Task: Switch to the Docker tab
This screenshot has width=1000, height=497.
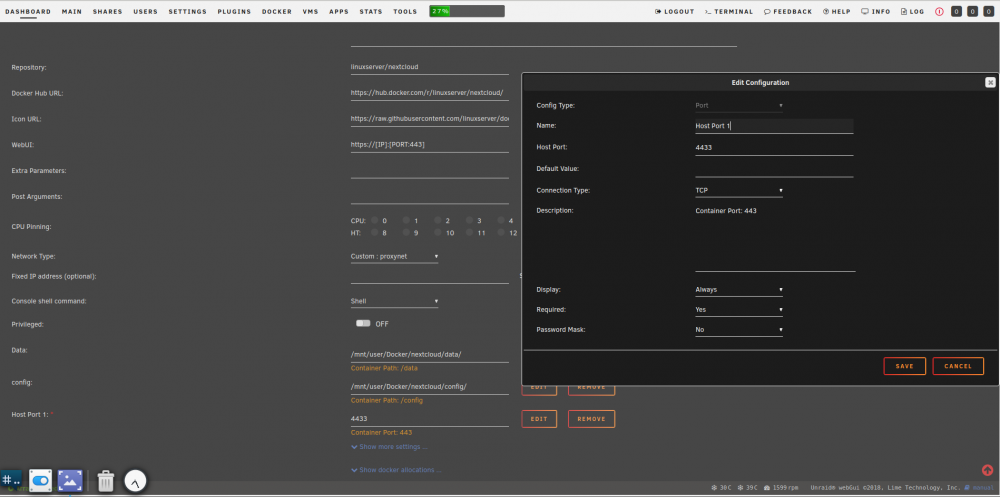Action: [277, 11]
